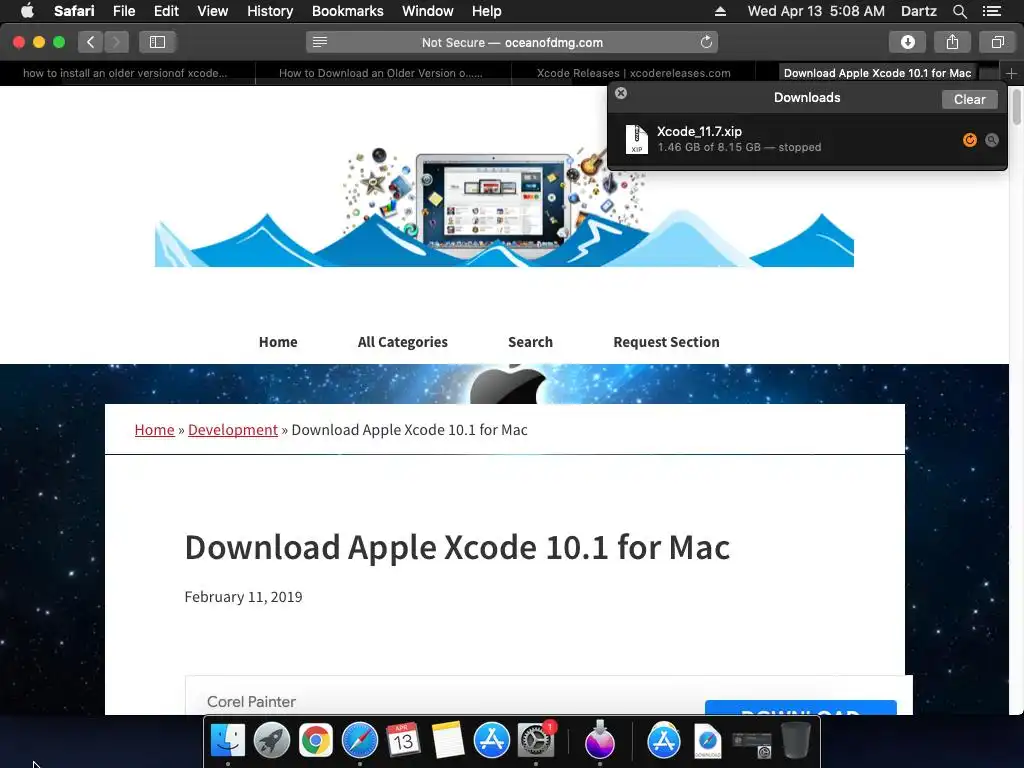Show the Safari sidebar
Image resolution: width=1024 pixels, height=768 pixels.
[157, 42]
